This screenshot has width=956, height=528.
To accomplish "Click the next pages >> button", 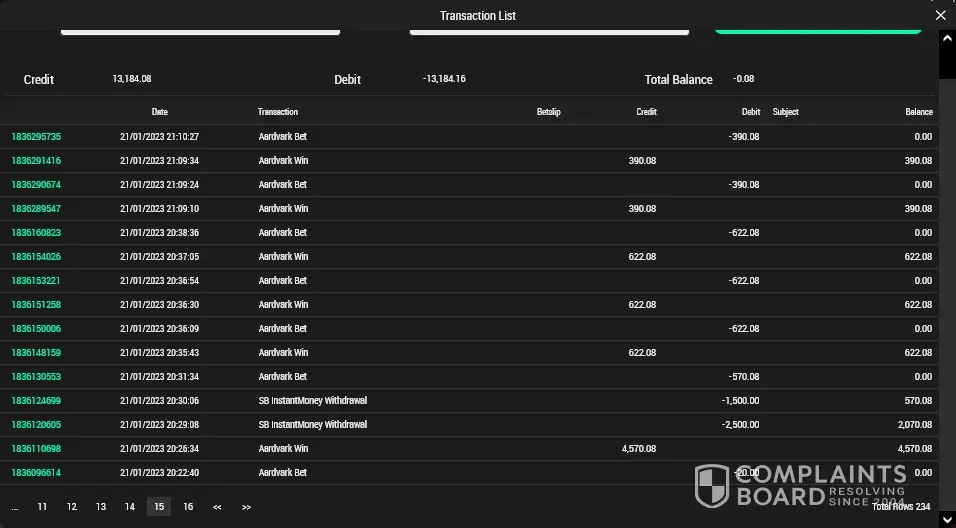I will coord(246,507).
